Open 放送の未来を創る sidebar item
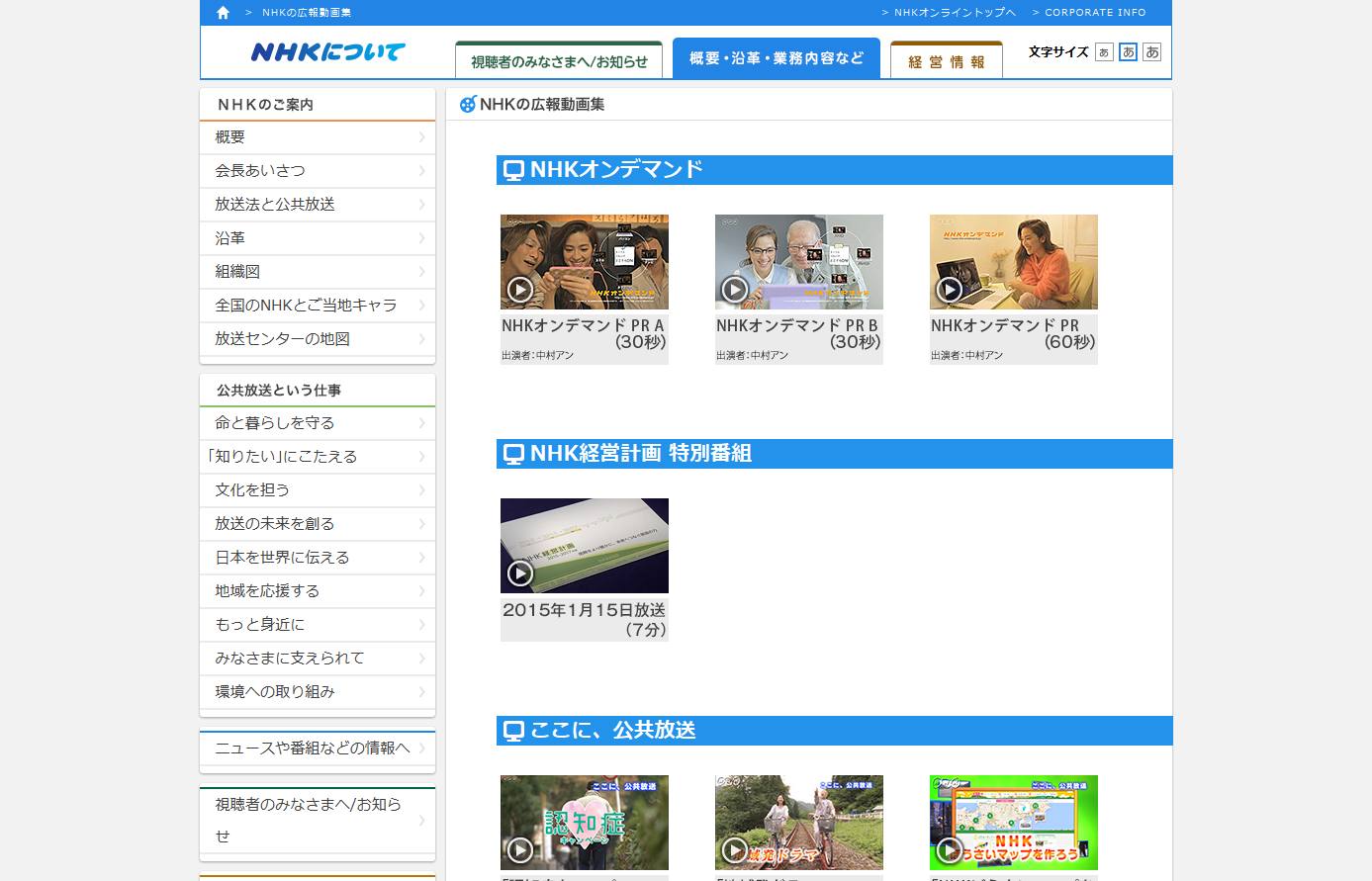This screenshot has height=881, width=1372. coord(318,524)
